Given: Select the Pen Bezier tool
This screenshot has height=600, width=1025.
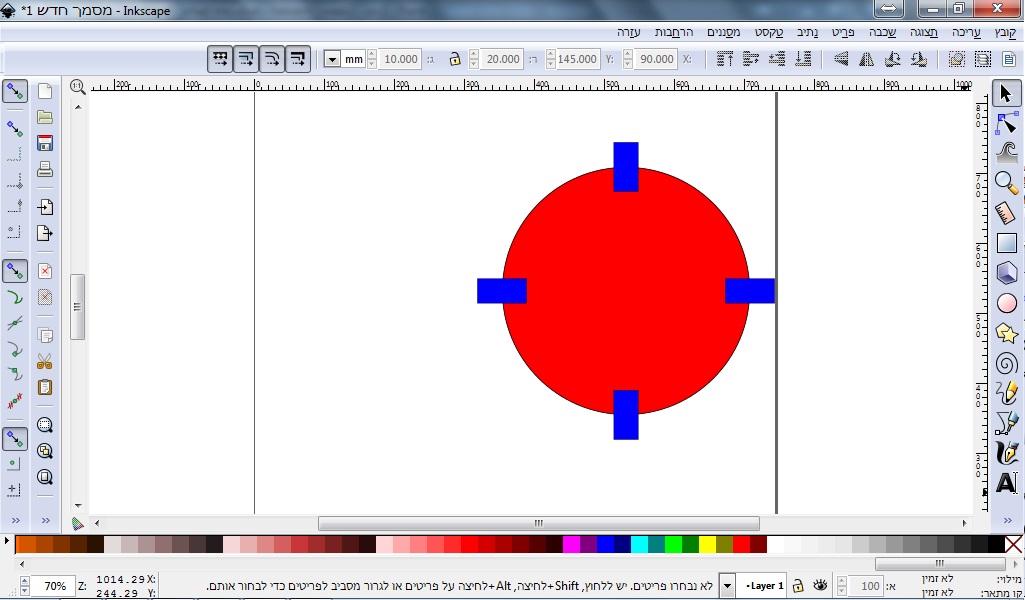Looking at the screenshot, I should 1007,423.
